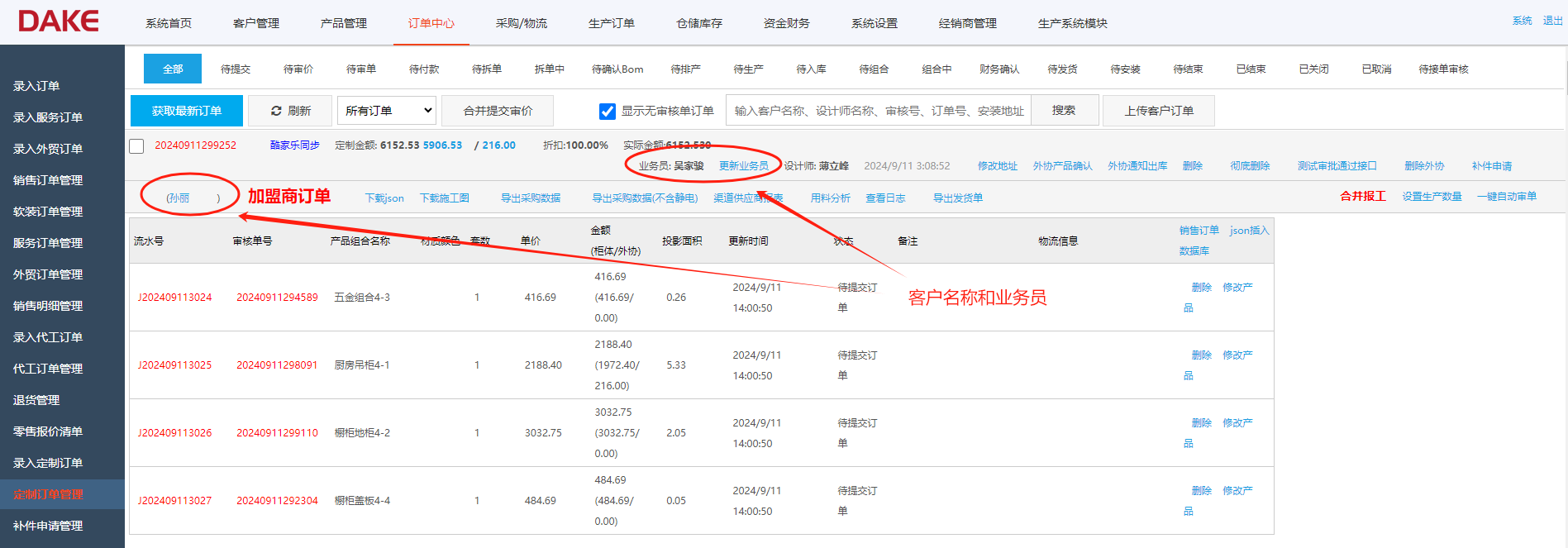Select the 全部 status tab
This screenshot has width=1568, height=548.
click(x=173, y=69)
